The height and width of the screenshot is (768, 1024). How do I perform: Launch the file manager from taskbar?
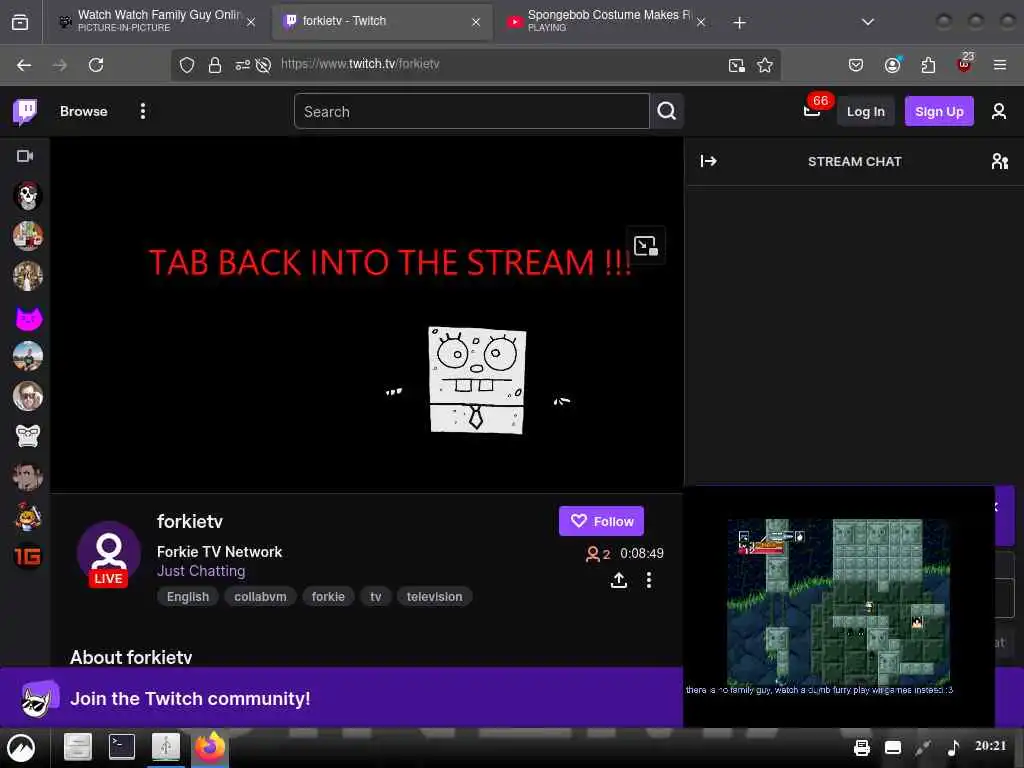(x=78, y=747)
